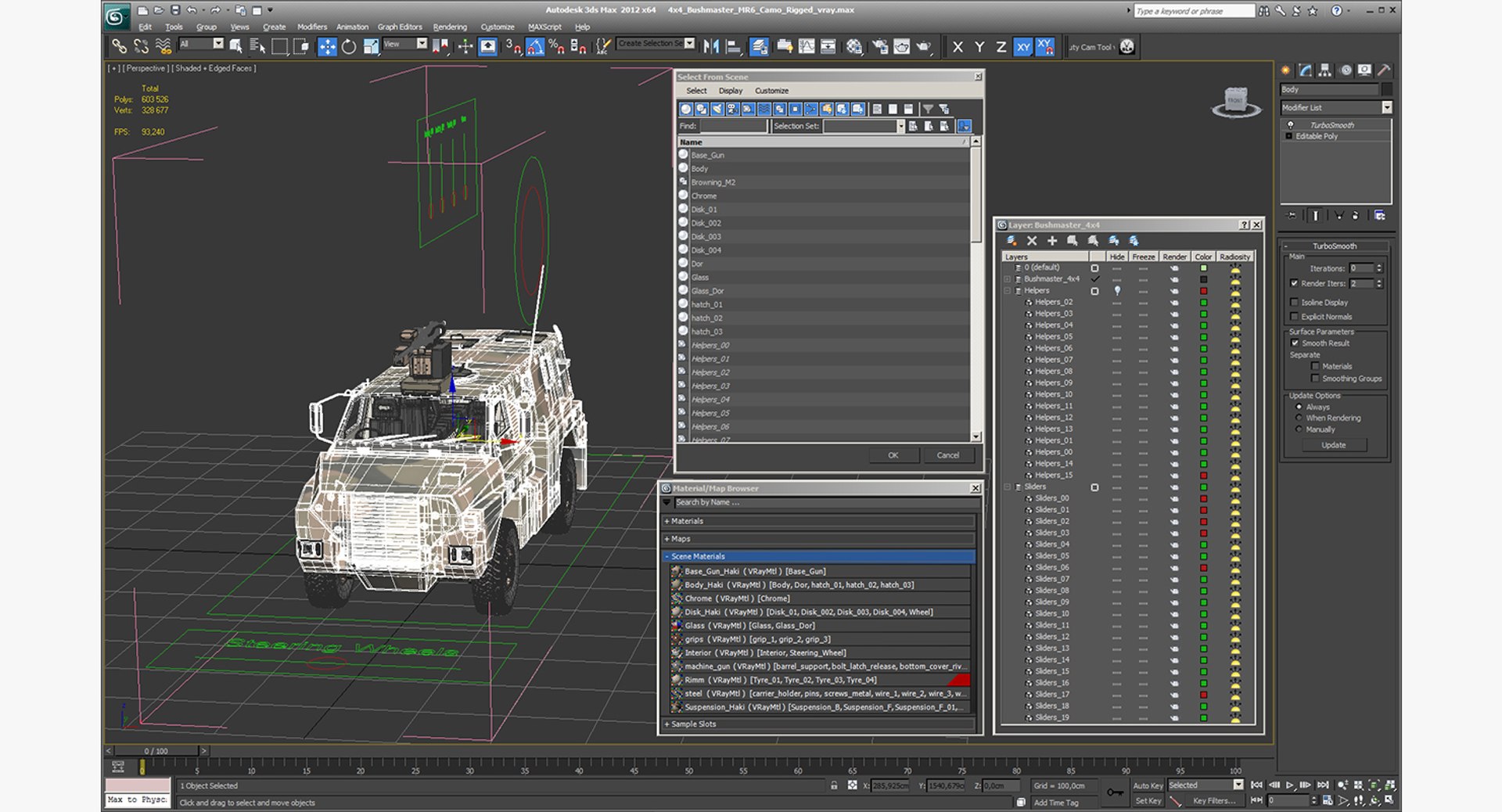Select the Manually update option
The height and width of the screenshot is (812, 1502).
coord(1299,429)
